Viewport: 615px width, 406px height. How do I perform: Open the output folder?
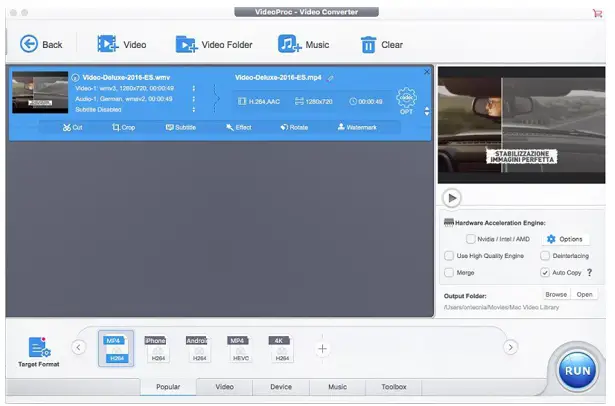click(584, 294)
